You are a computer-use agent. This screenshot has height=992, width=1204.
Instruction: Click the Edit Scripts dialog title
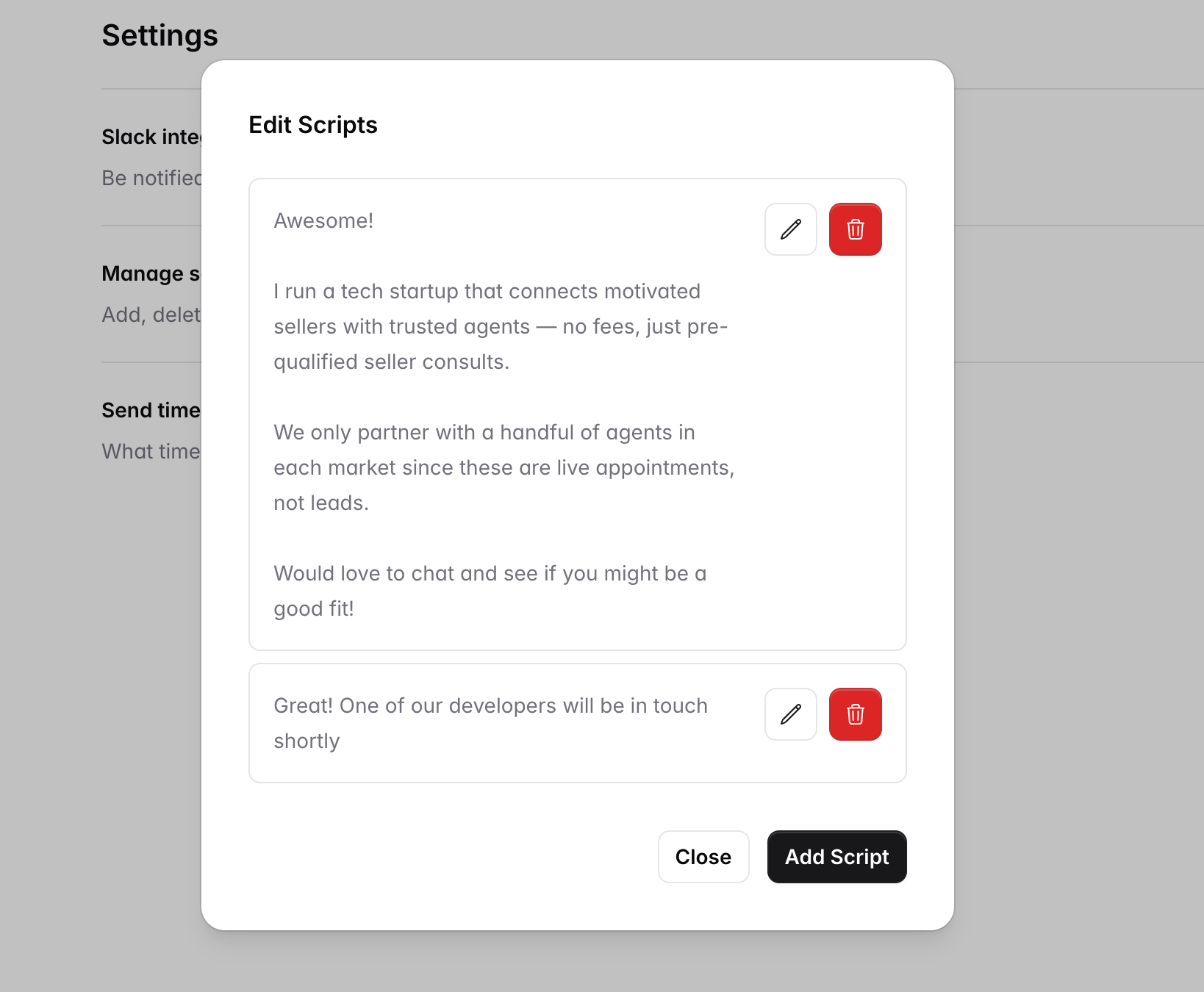pyautogui.click(x=313, y=125)
